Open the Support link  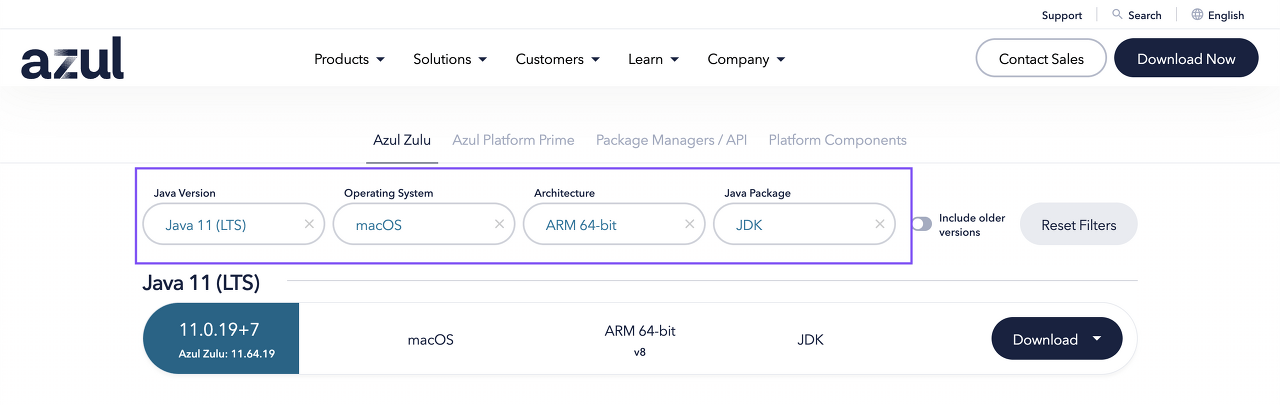[x=1061, y=15]
